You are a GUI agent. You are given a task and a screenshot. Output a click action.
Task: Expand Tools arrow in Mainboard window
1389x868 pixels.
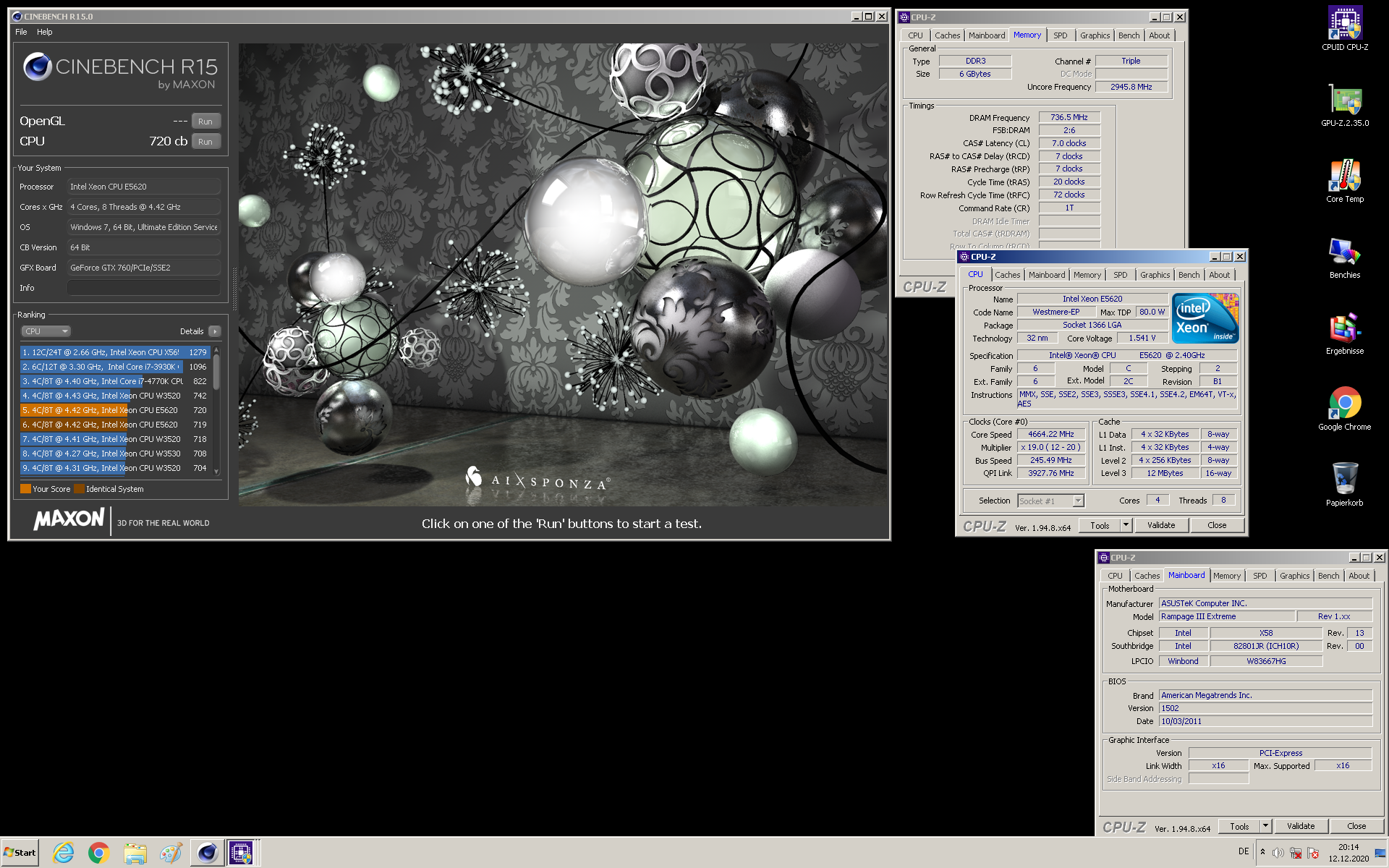point(1265,827)
